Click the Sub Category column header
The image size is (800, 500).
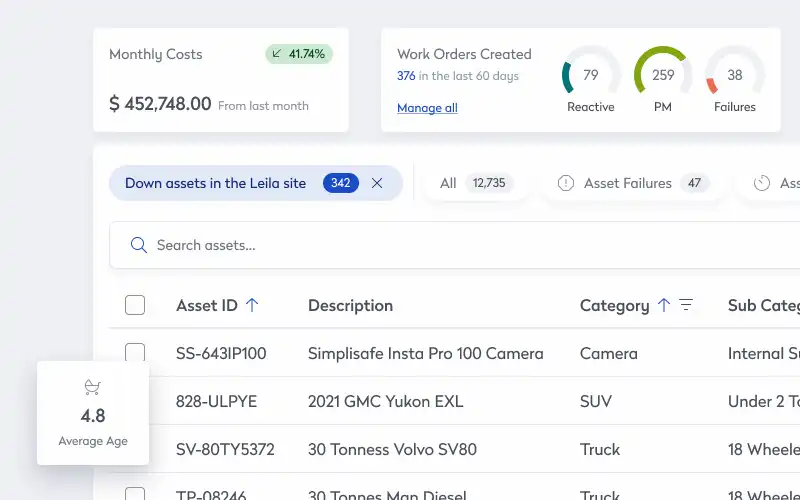tap(764, 306)
